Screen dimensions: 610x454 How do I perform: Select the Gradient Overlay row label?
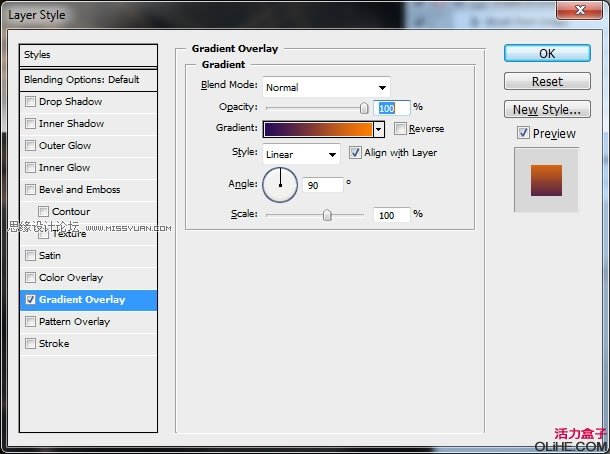(82, 300)
